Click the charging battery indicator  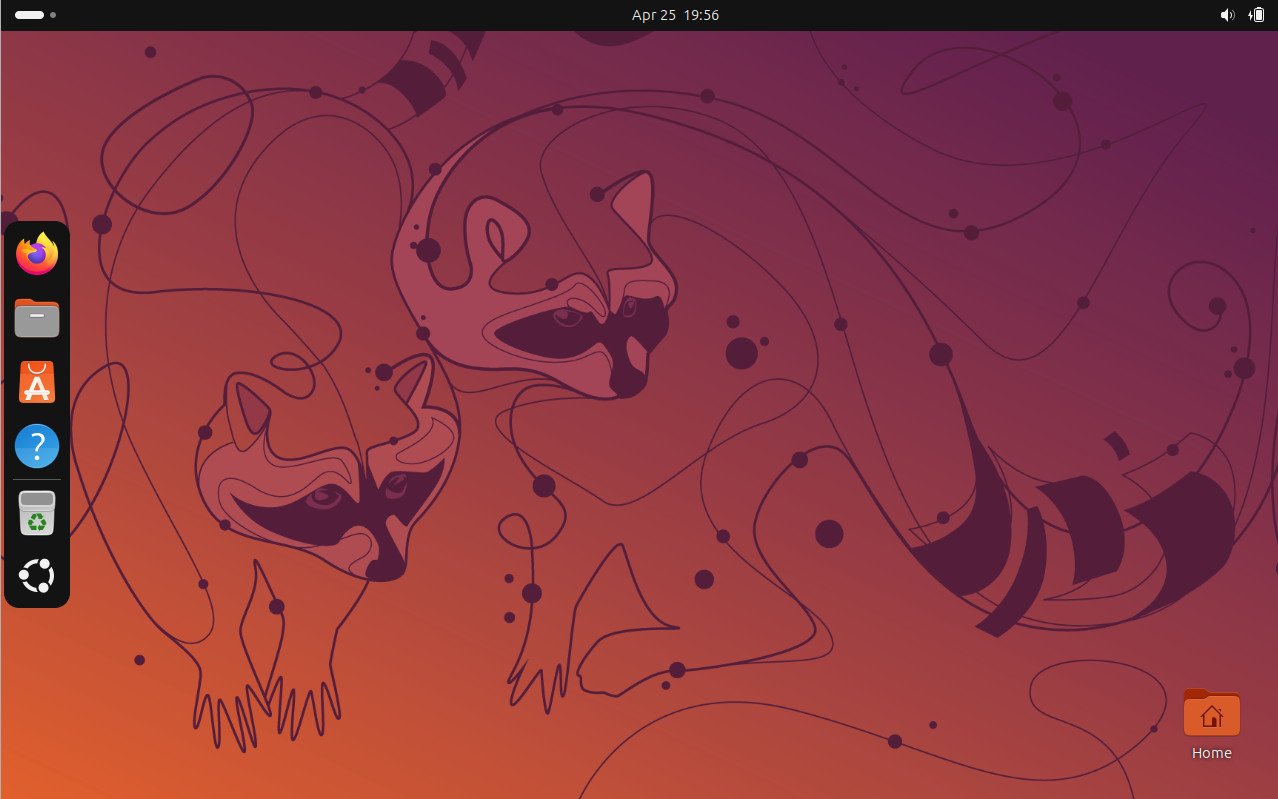(1256, 15)
